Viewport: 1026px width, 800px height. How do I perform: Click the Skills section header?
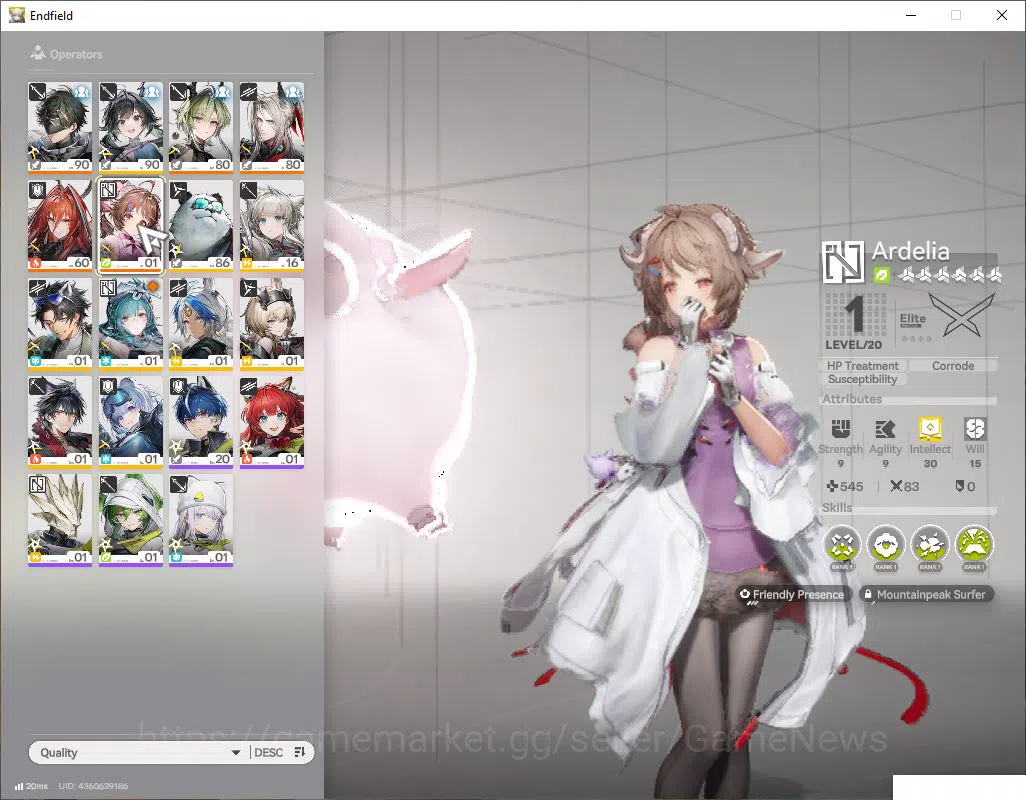837,508
